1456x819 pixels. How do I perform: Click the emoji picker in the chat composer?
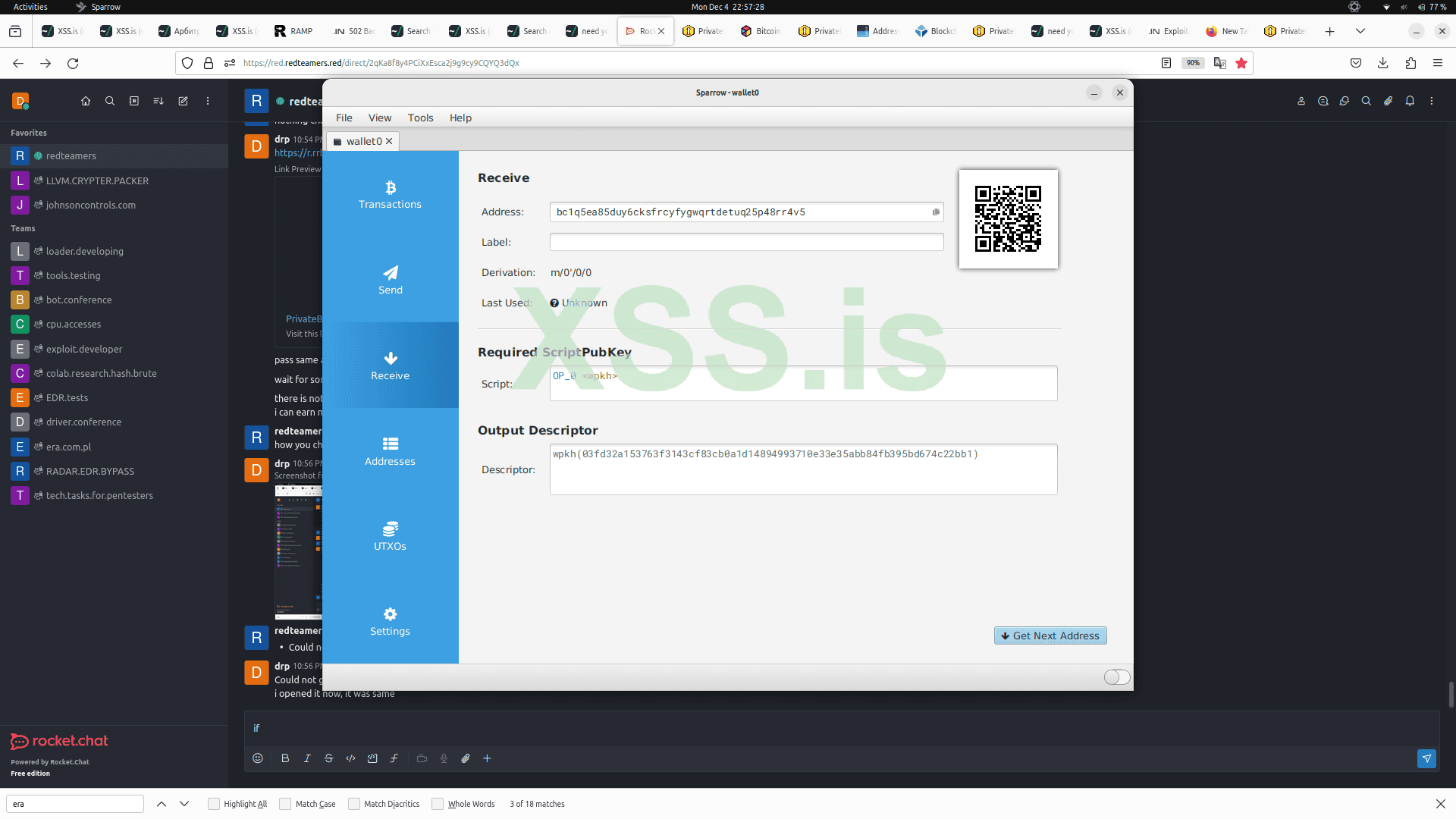point(258,758)
